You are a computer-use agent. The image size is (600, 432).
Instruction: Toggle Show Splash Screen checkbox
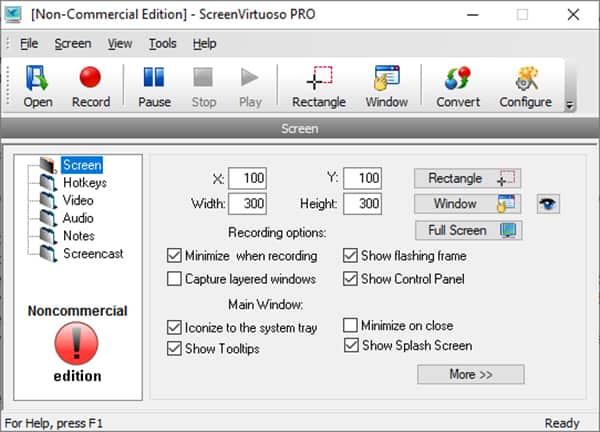pos(351,345)
